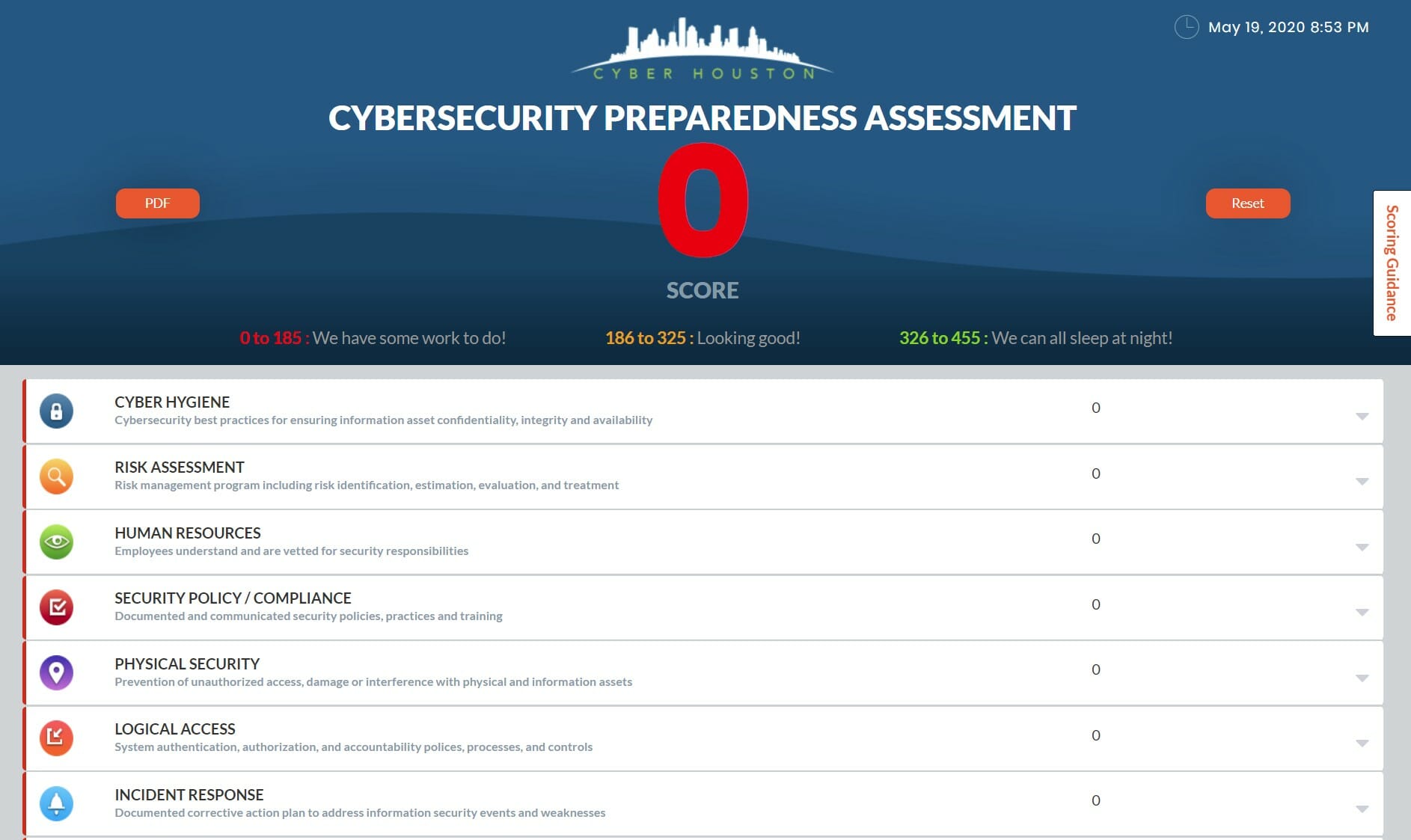Click the Logical Access score value 0
This screenshot has height=840, width=1411.
(x=1096, y=735)
